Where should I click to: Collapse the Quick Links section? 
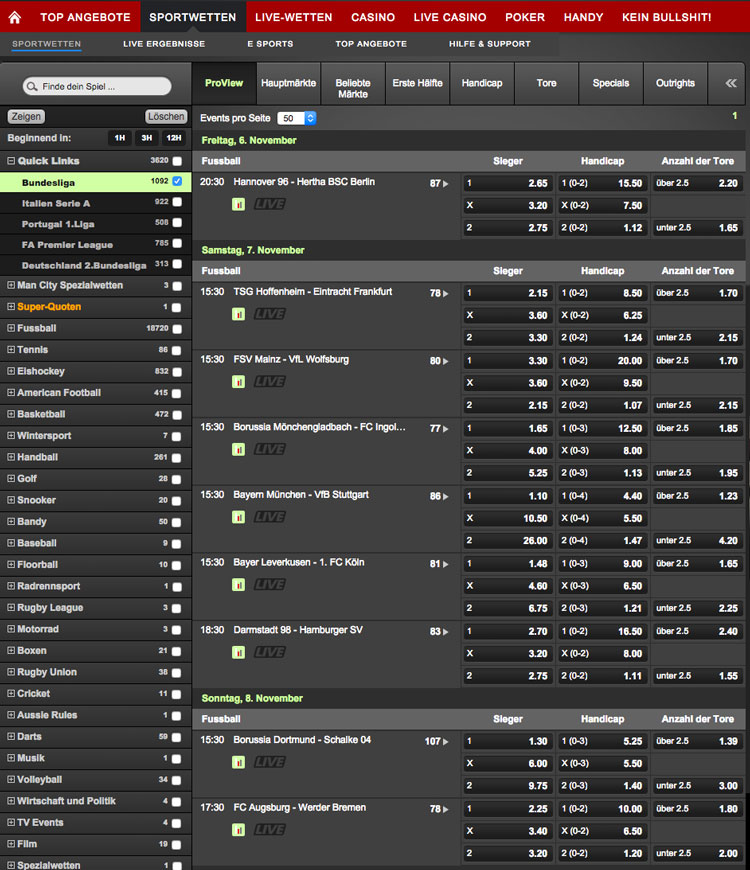tap(11, 161)
